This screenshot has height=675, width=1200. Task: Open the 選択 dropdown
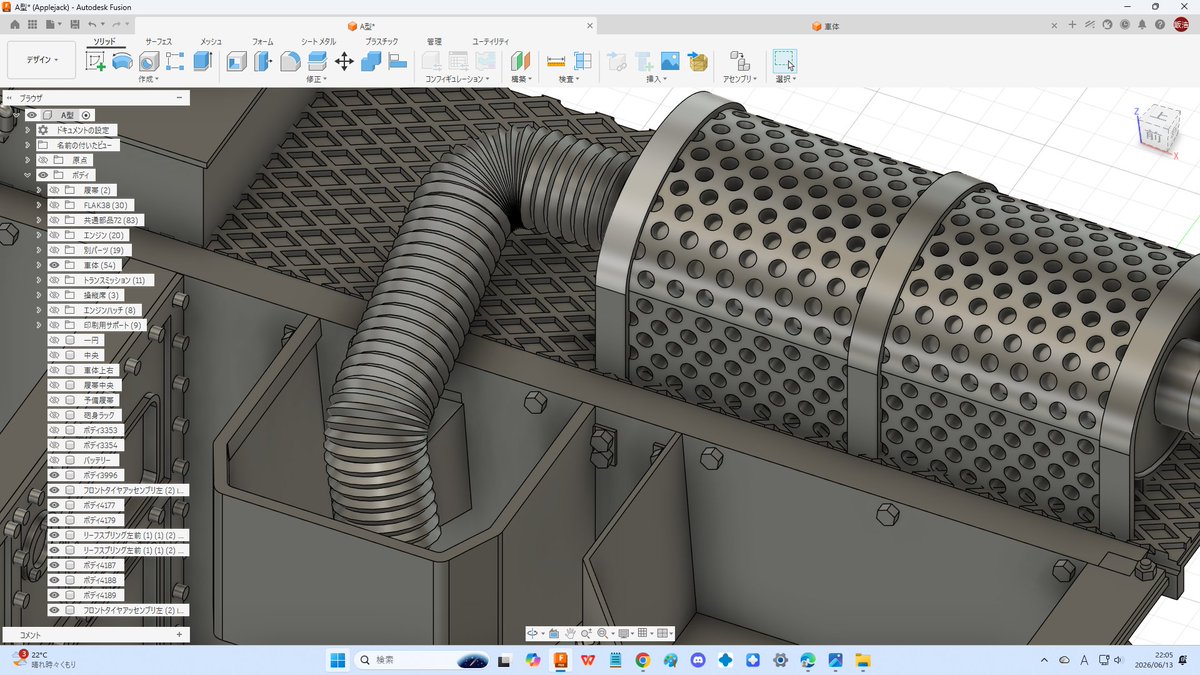tap(785, 79)
